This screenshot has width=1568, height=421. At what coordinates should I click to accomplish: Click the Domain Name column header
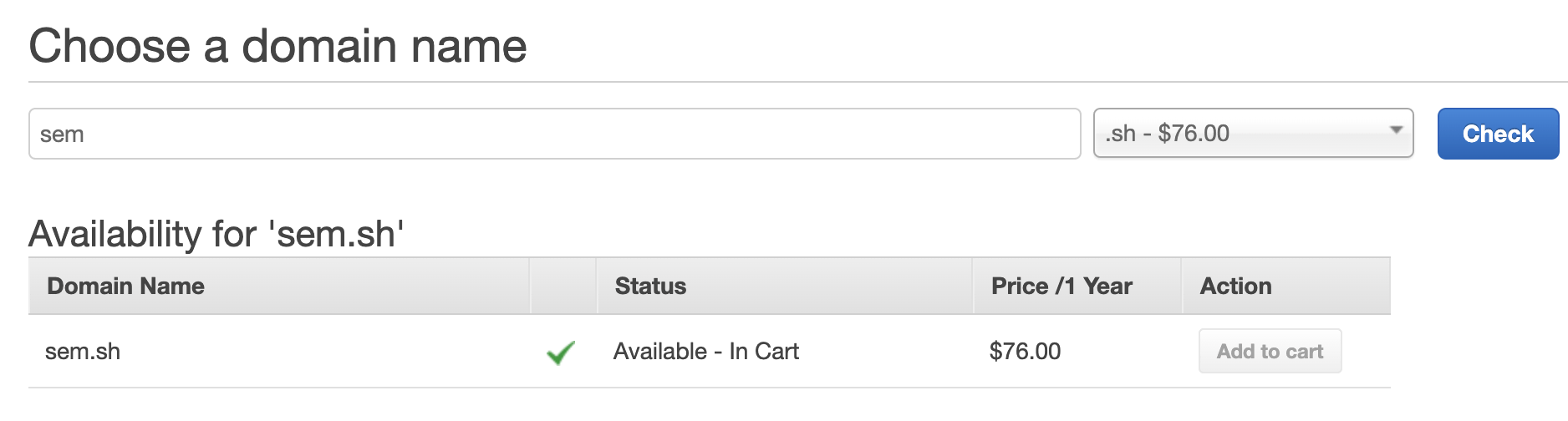point(125,287)
